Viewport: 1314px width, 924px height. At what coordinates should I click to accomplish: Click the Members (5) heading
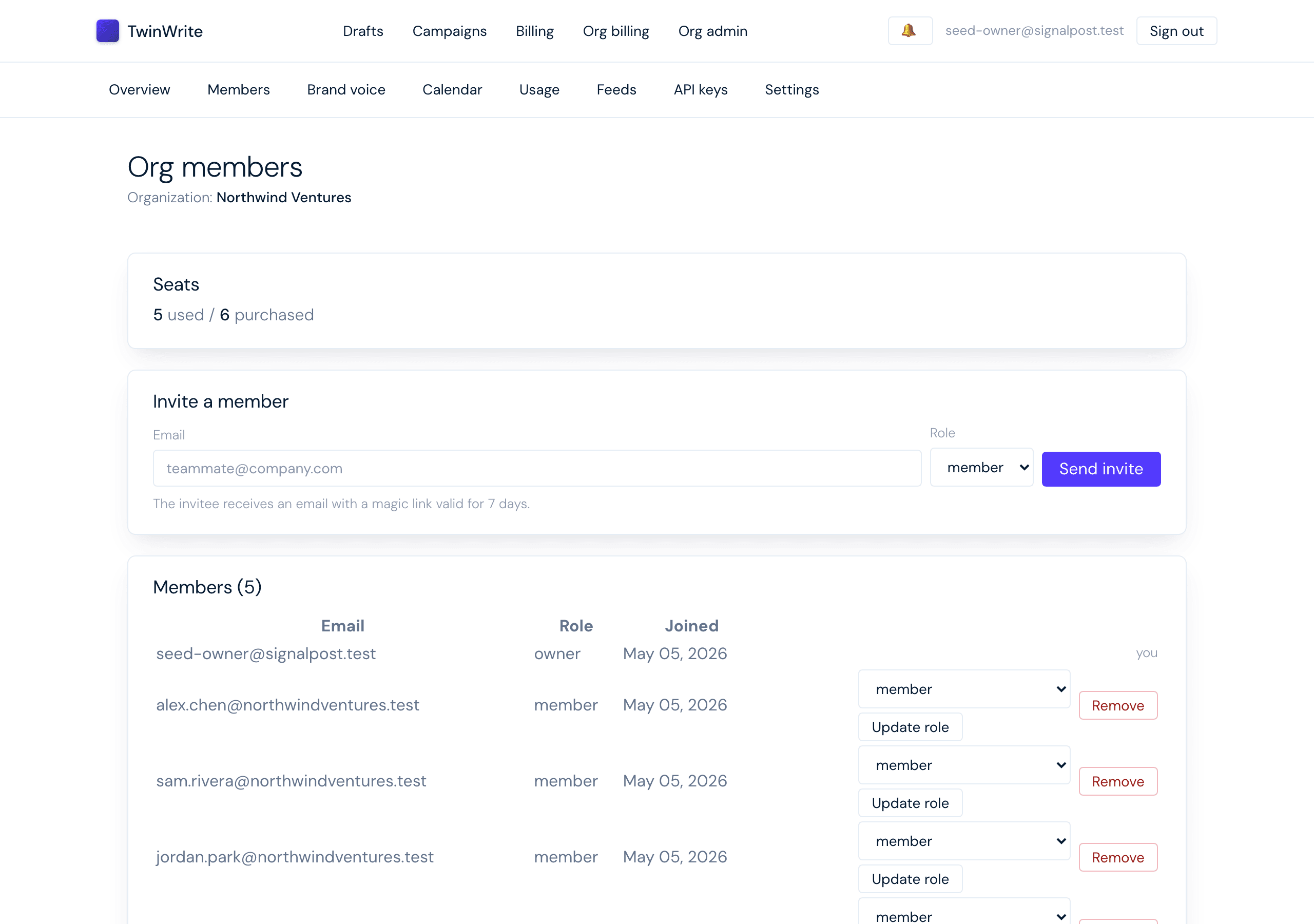[207, 587]
